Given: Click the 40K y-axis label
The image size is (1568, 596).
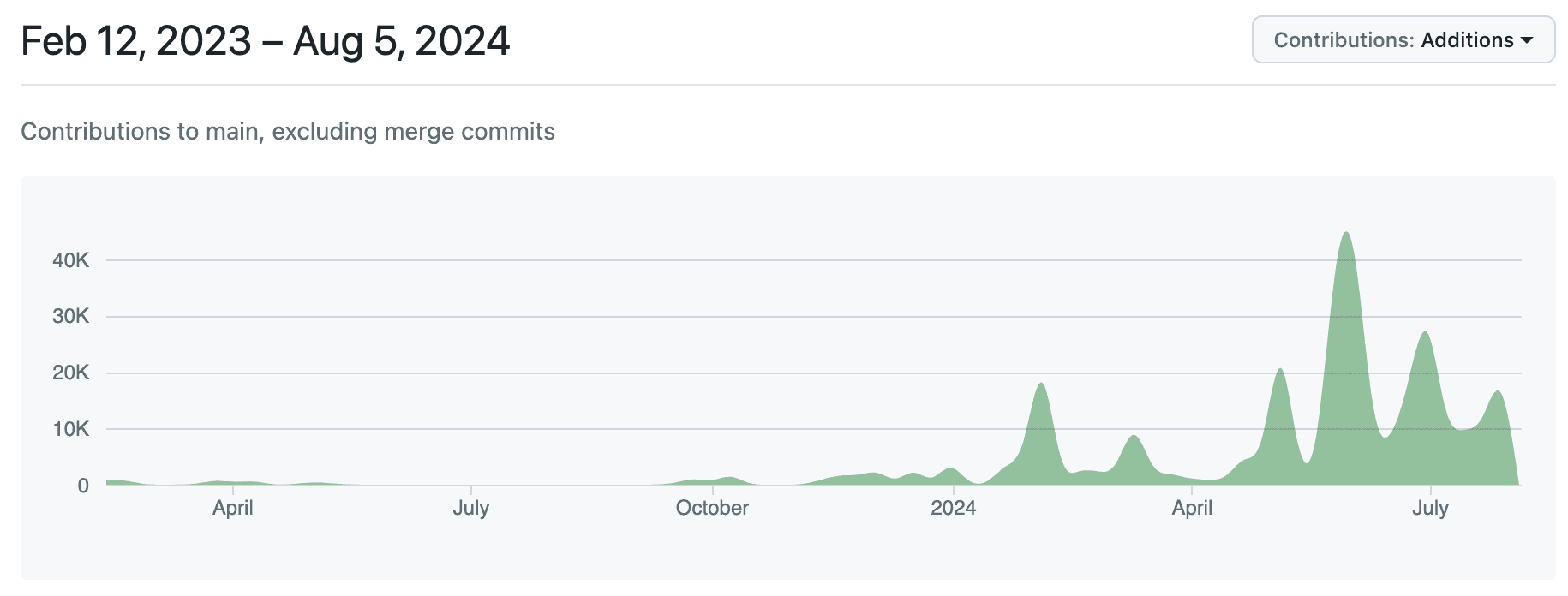Looking at the screenshot, I should (x=71, y=260).
